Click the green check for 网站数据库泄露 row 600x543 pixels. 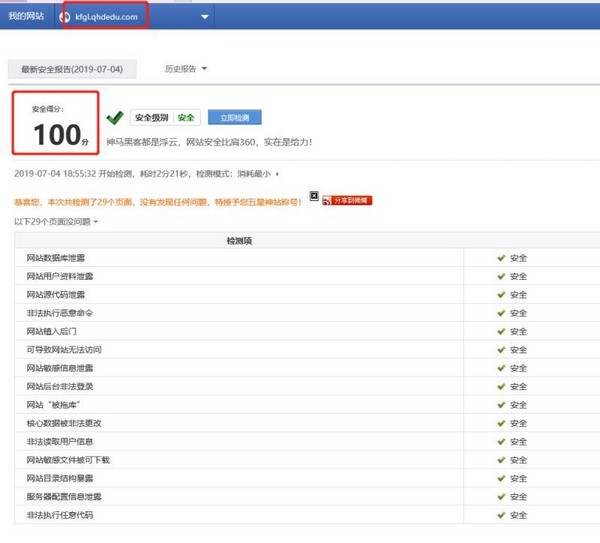pyautogui.click(x=501, y=258)
